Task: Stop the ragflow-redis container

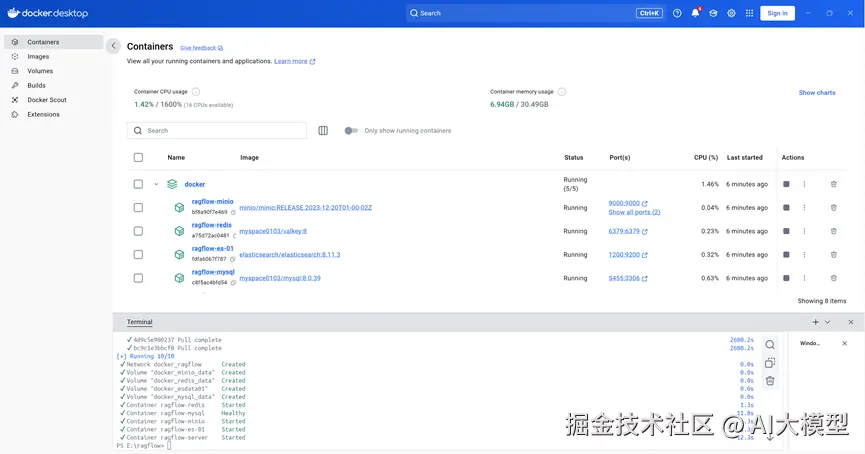Action: [786, 231]
